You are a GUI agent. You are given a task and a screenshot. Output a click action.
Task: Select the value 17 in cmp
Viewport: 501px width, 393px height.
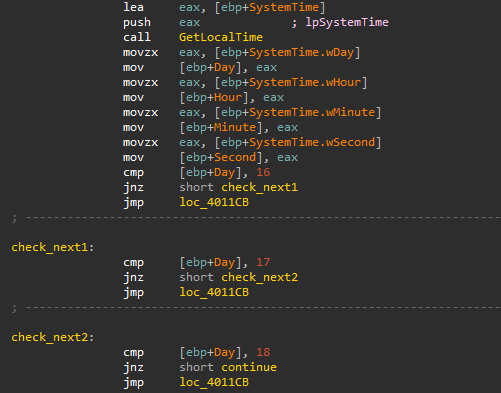point(263,262)
